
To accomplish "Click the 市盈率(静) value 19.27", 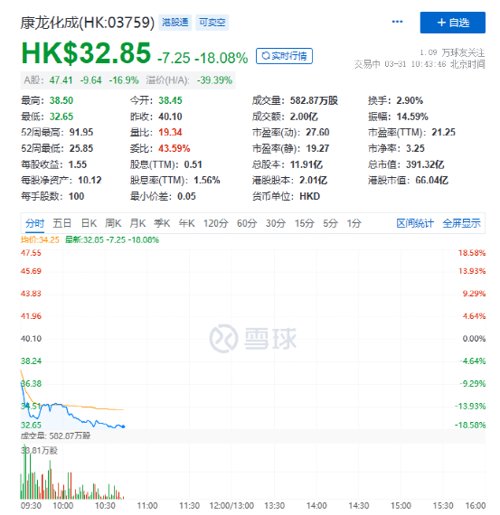I will click(318, 148).
